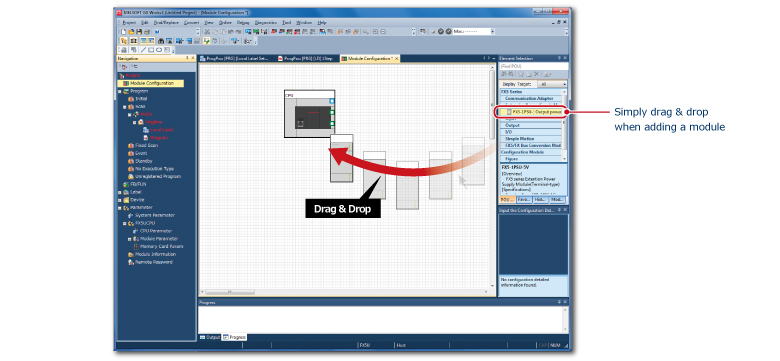Viewport: 780px width, 361px height.
Task: Select Module Configuration in Navigation tree
Action: [x=151, y=84]
